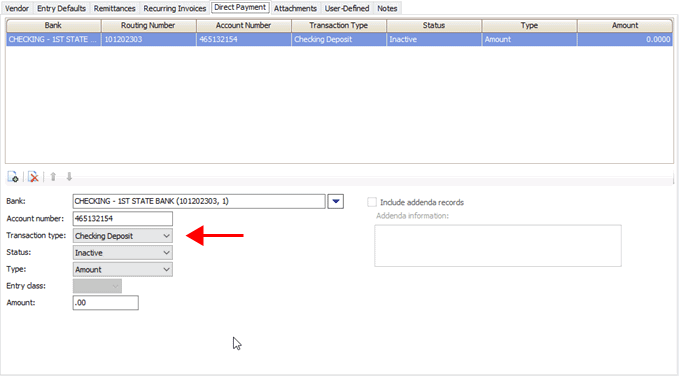Select grid cell CHECKING - 1ST STATE
The height and width of the screenshot is (376, 679).
click(53, 39)
